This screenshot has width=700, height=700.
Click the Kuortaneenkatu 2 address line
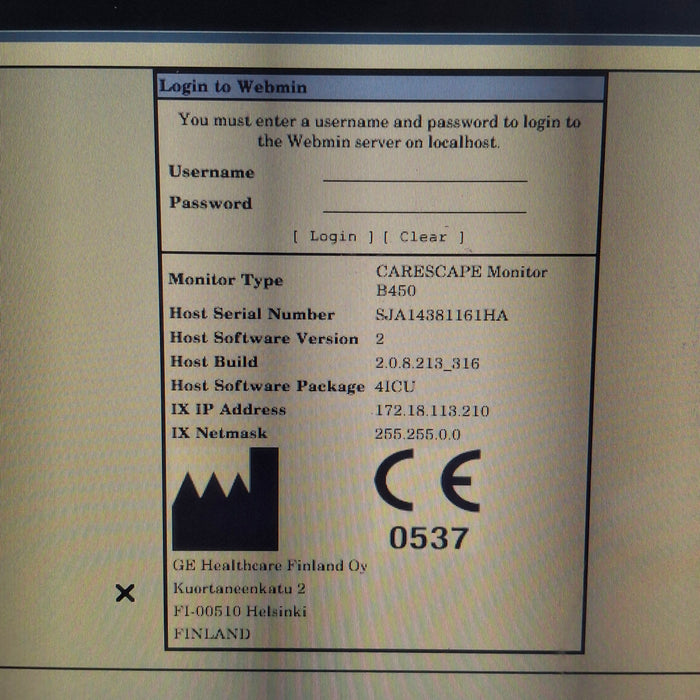tap(239, 588)
